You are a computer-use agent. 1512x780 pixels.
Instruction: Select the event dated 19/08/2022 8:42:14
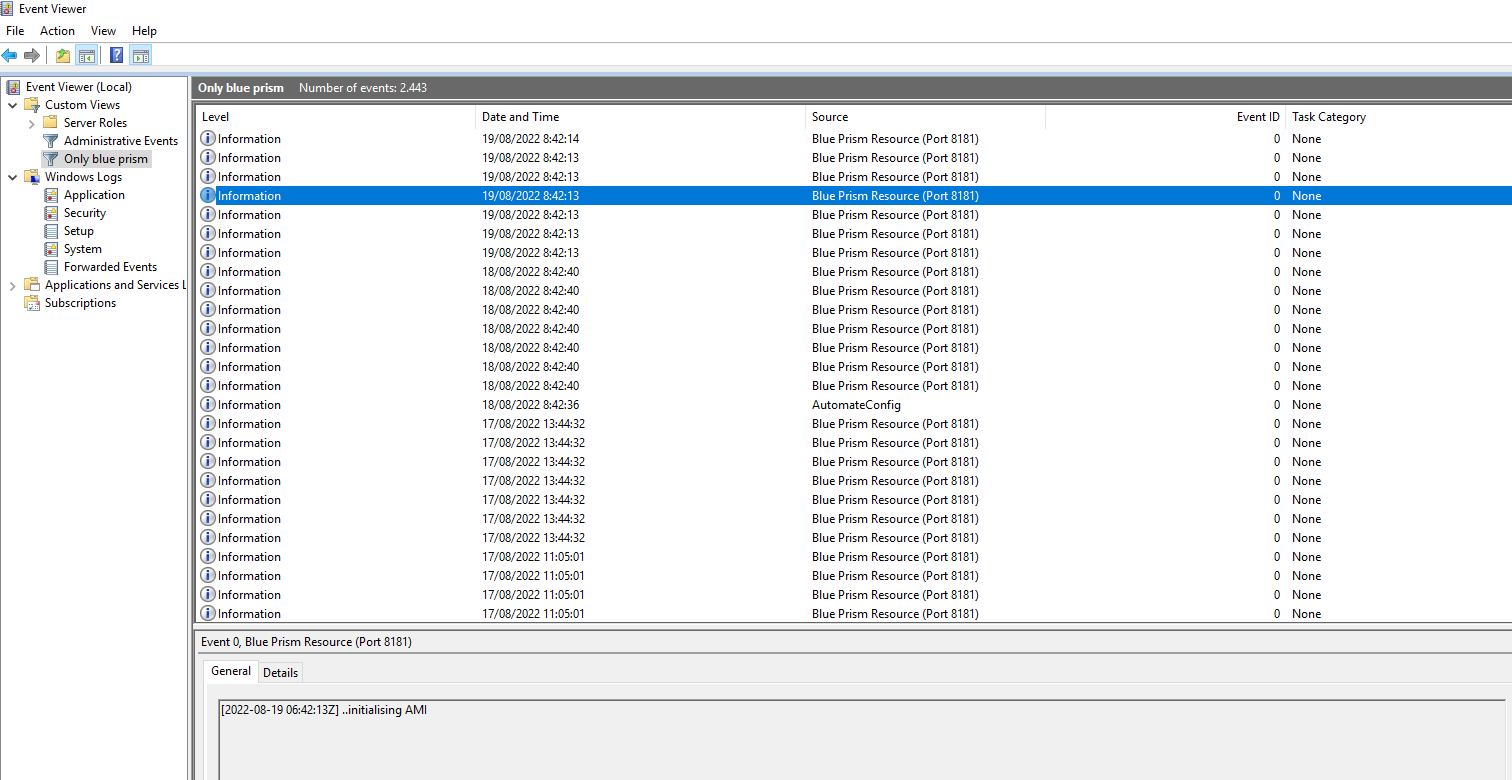854,139
